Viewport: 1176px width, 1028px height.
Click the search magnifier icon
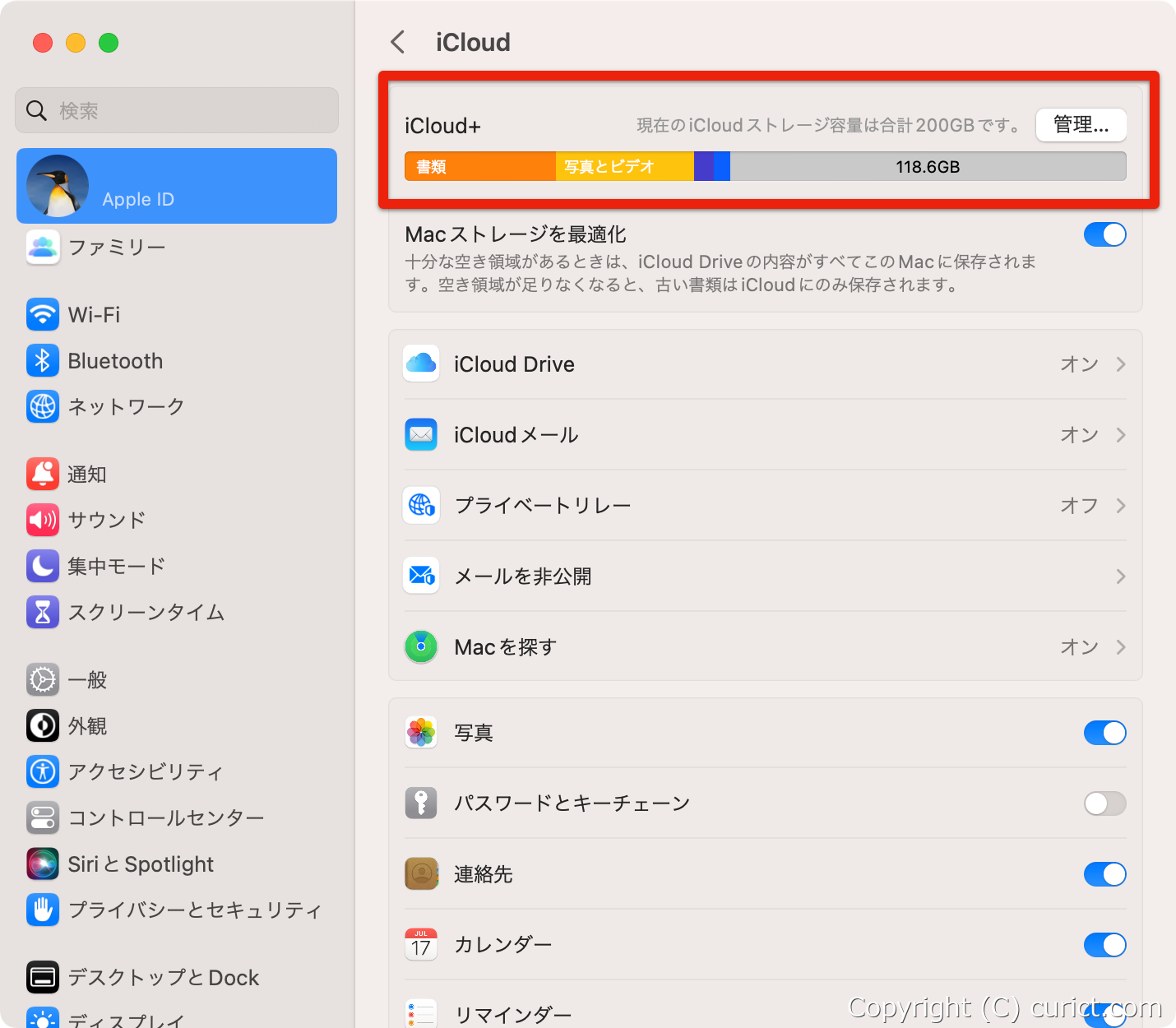point(36,110)
